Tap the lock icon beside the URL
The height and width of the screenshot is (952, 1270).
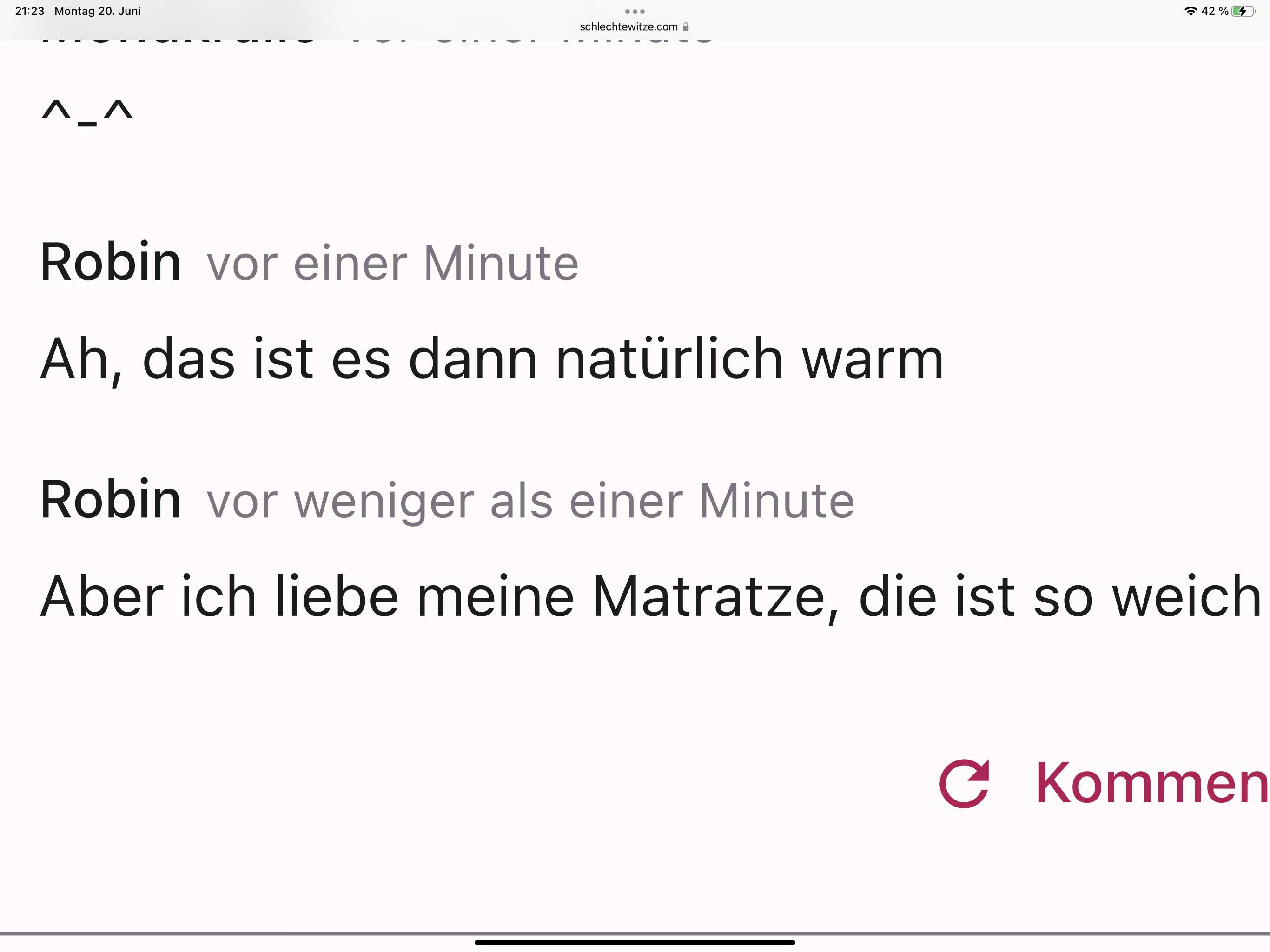pos(686,27)
